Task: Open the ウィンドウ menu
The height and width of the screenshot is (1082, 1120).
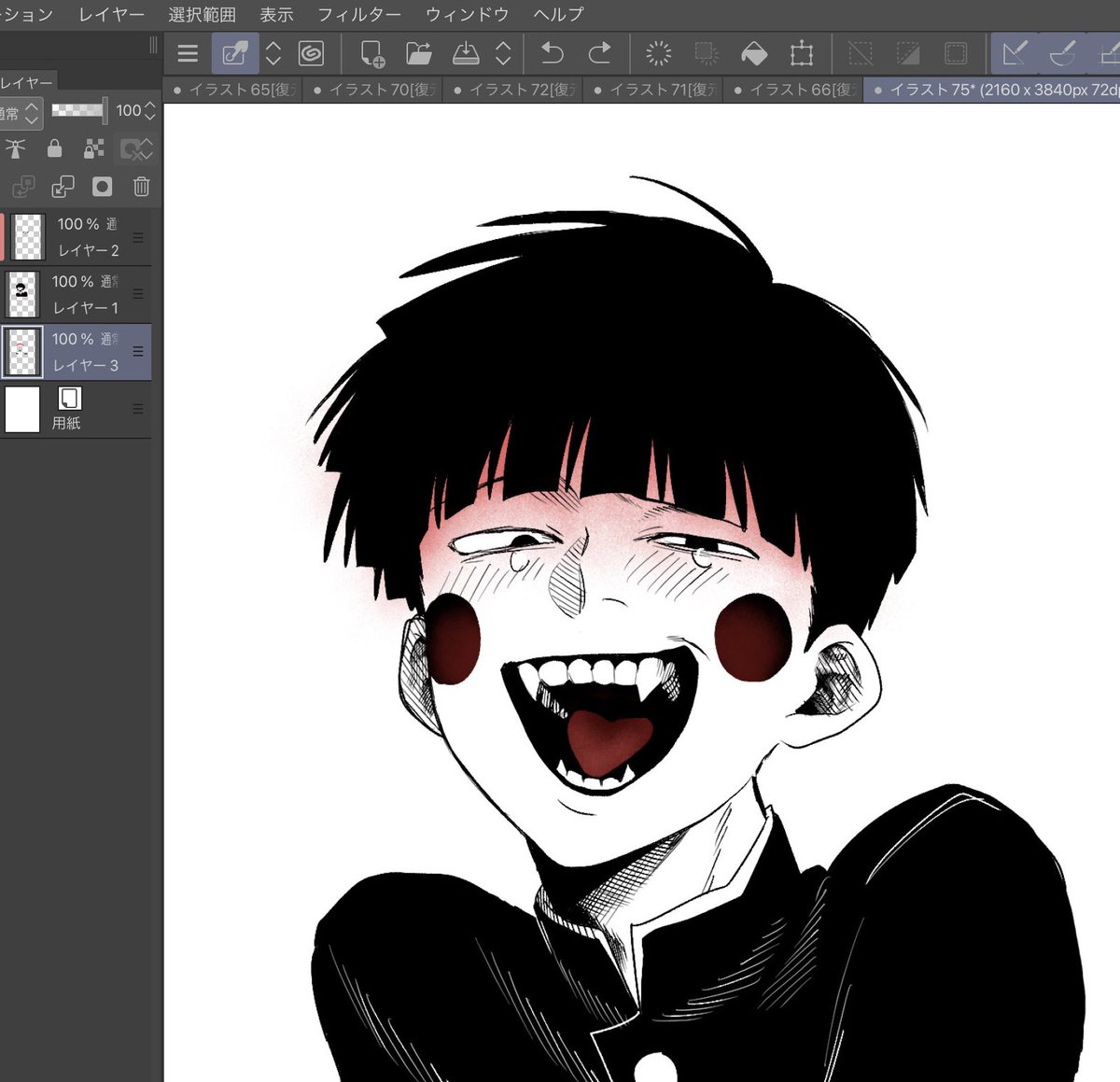Action: click(x=467, y=14)
